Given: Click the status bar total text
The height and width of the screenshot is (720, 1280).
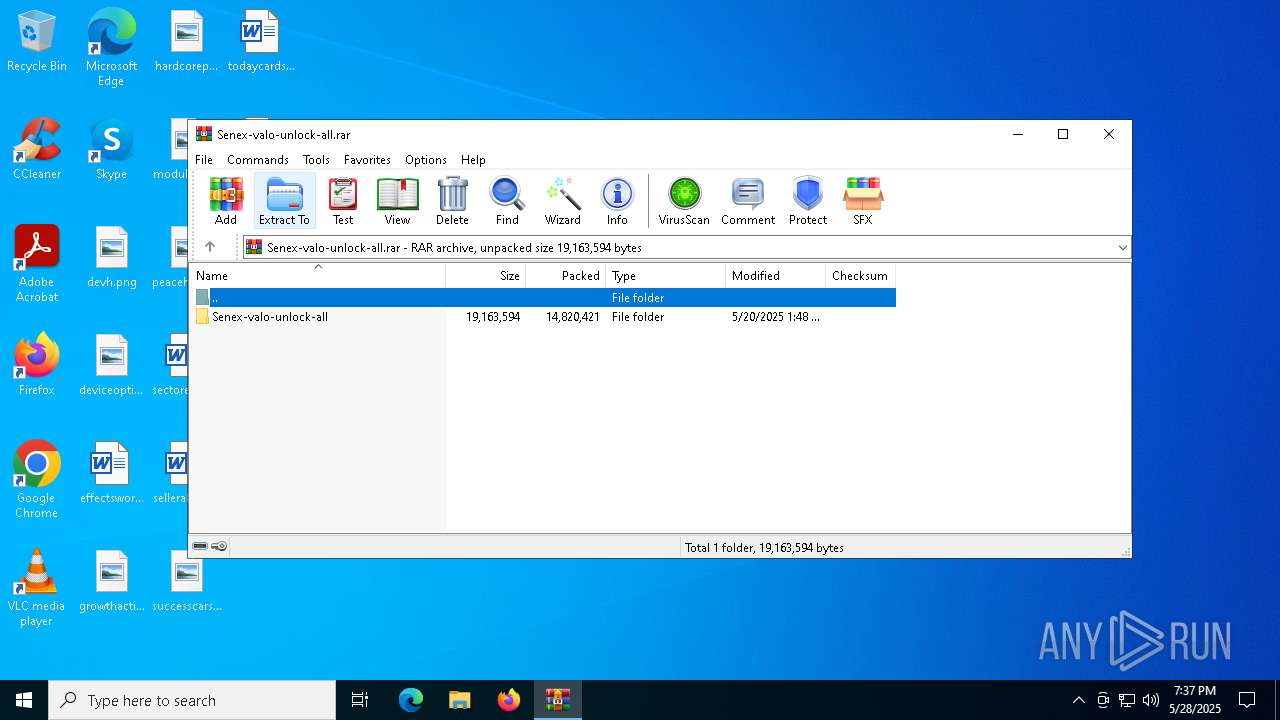Looking at the screenshot, I should click(764, 548).
